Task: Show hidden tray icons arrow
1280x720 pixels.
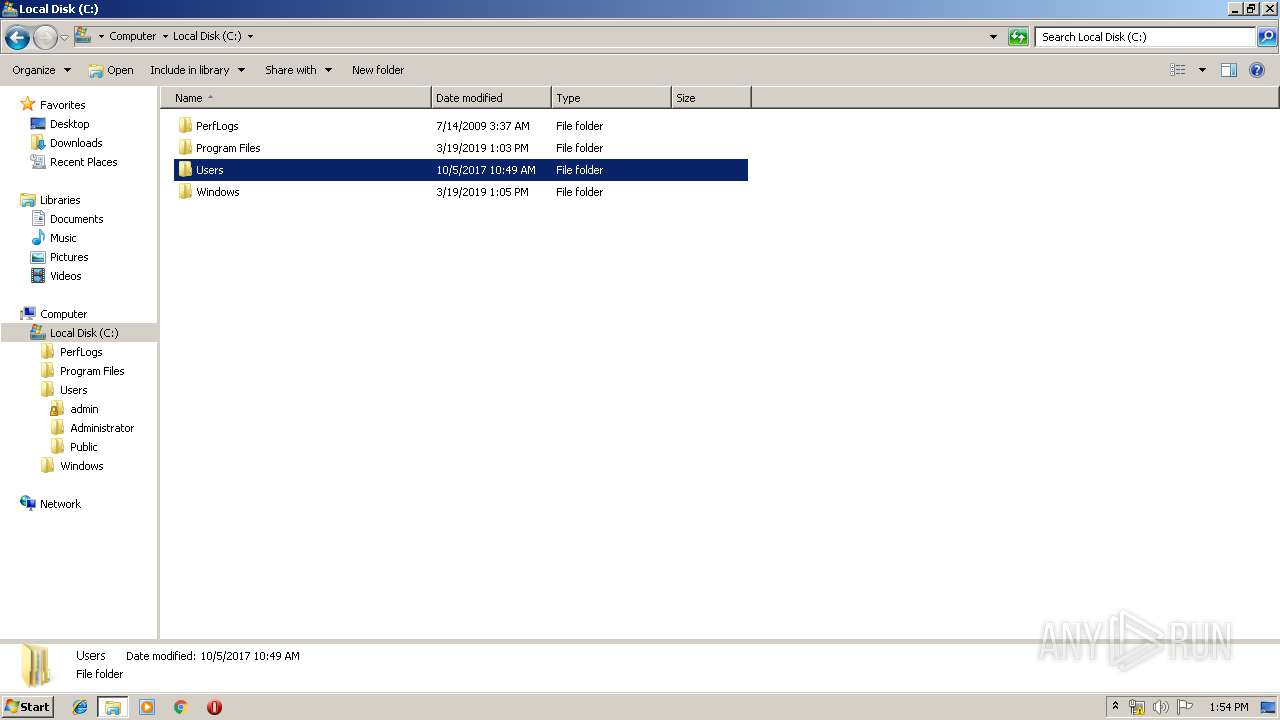Action: [1116, 707]
